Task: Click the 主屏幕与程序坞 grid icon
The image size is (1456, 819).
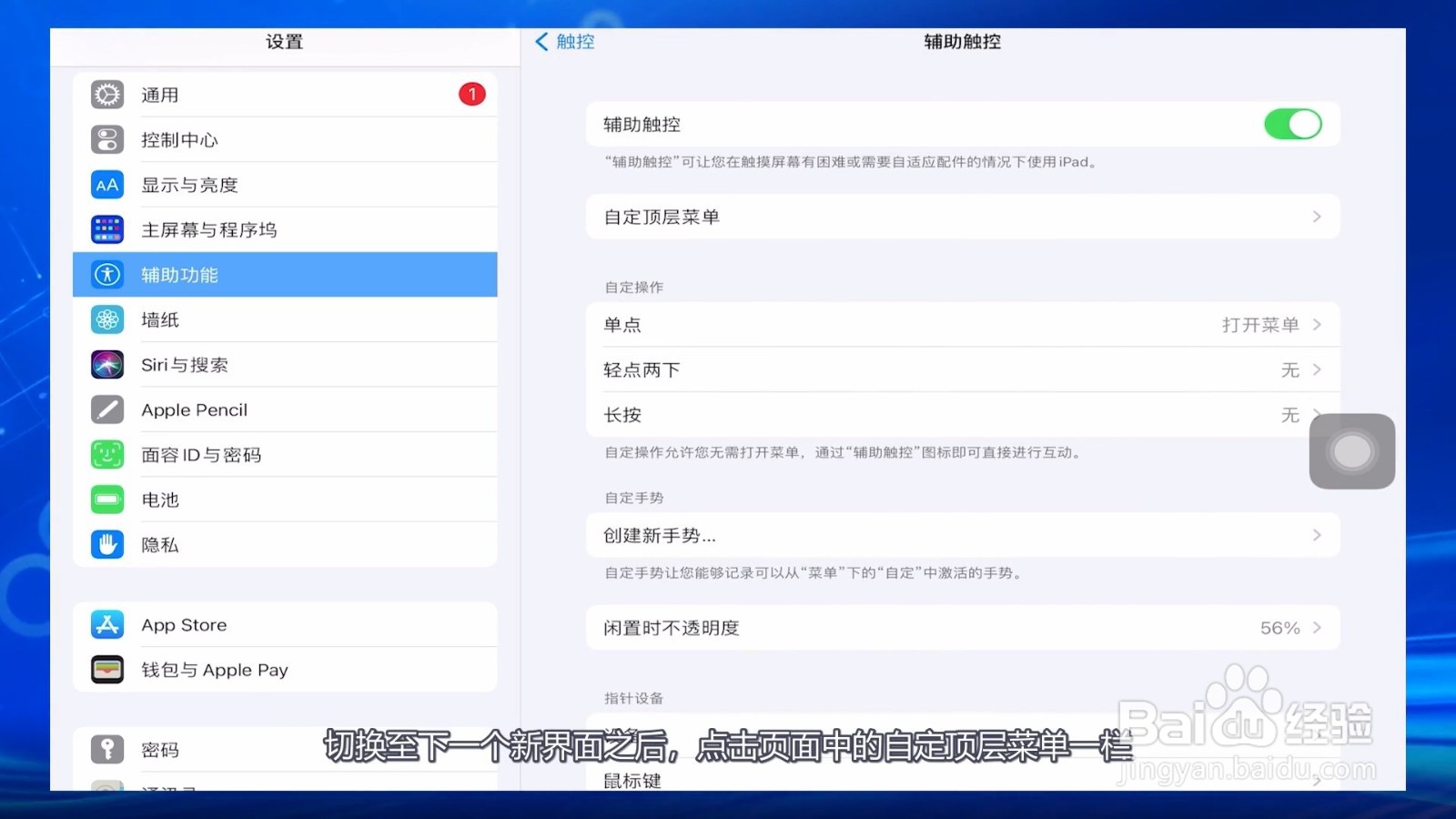Action: (106, 228)
